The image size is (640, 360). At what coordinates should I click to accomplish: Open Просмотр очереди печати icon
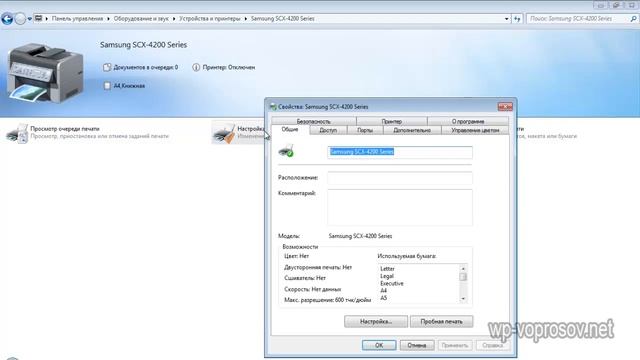point(17,133)
